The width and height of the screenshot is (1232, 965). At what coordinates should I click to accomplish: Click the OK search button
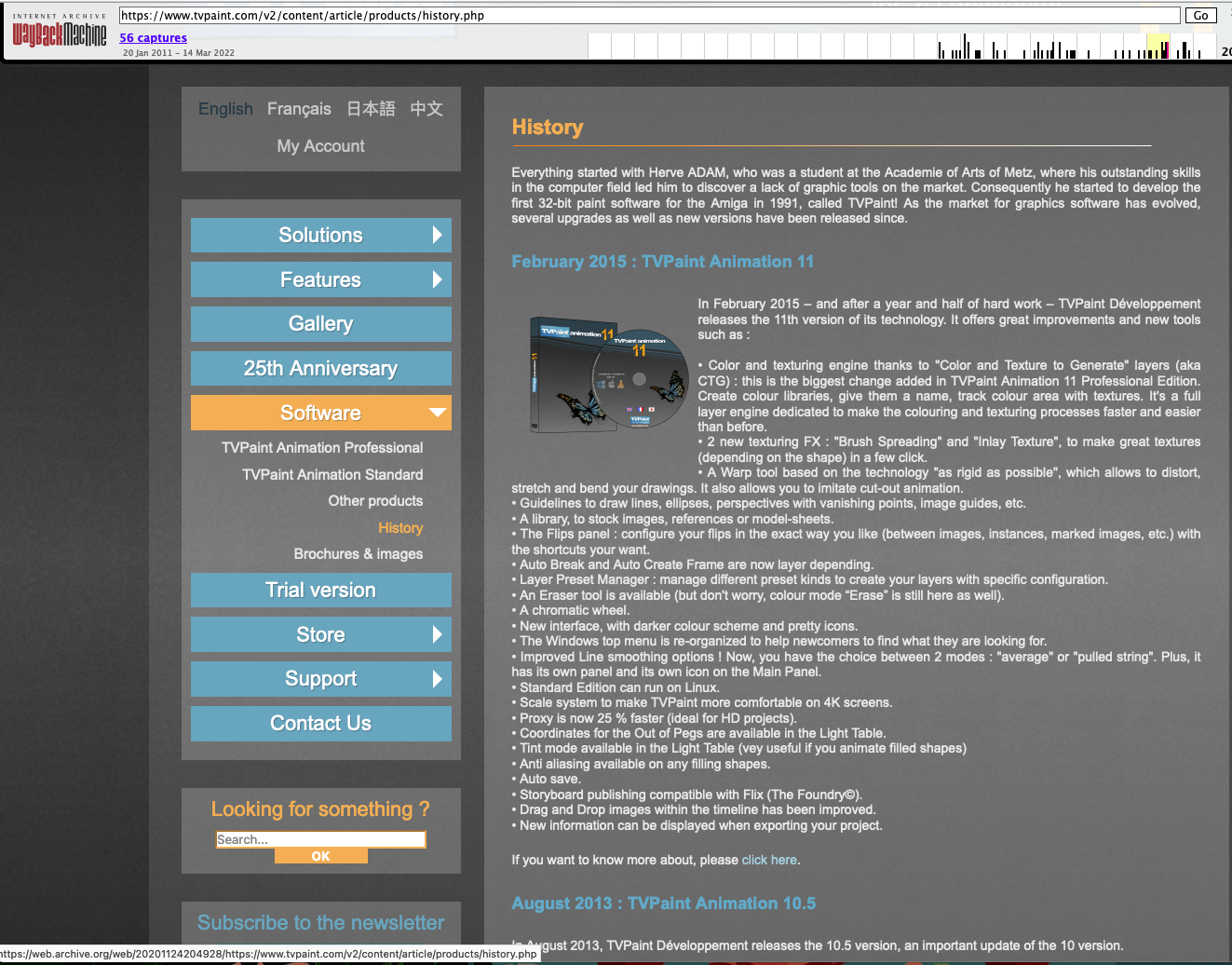pos(320,856)
